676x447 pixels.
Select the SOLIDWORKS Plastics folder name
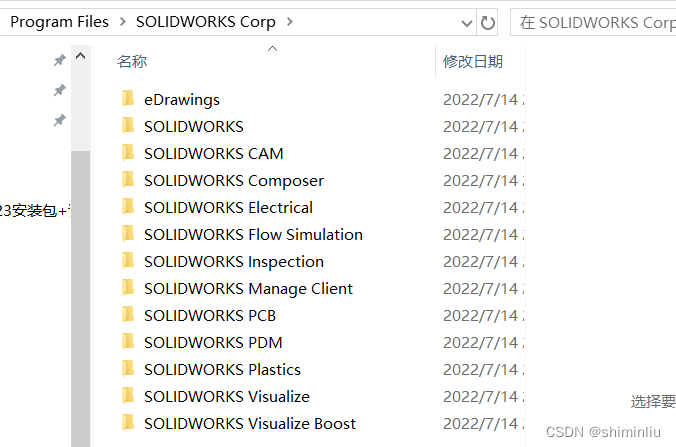222,370
